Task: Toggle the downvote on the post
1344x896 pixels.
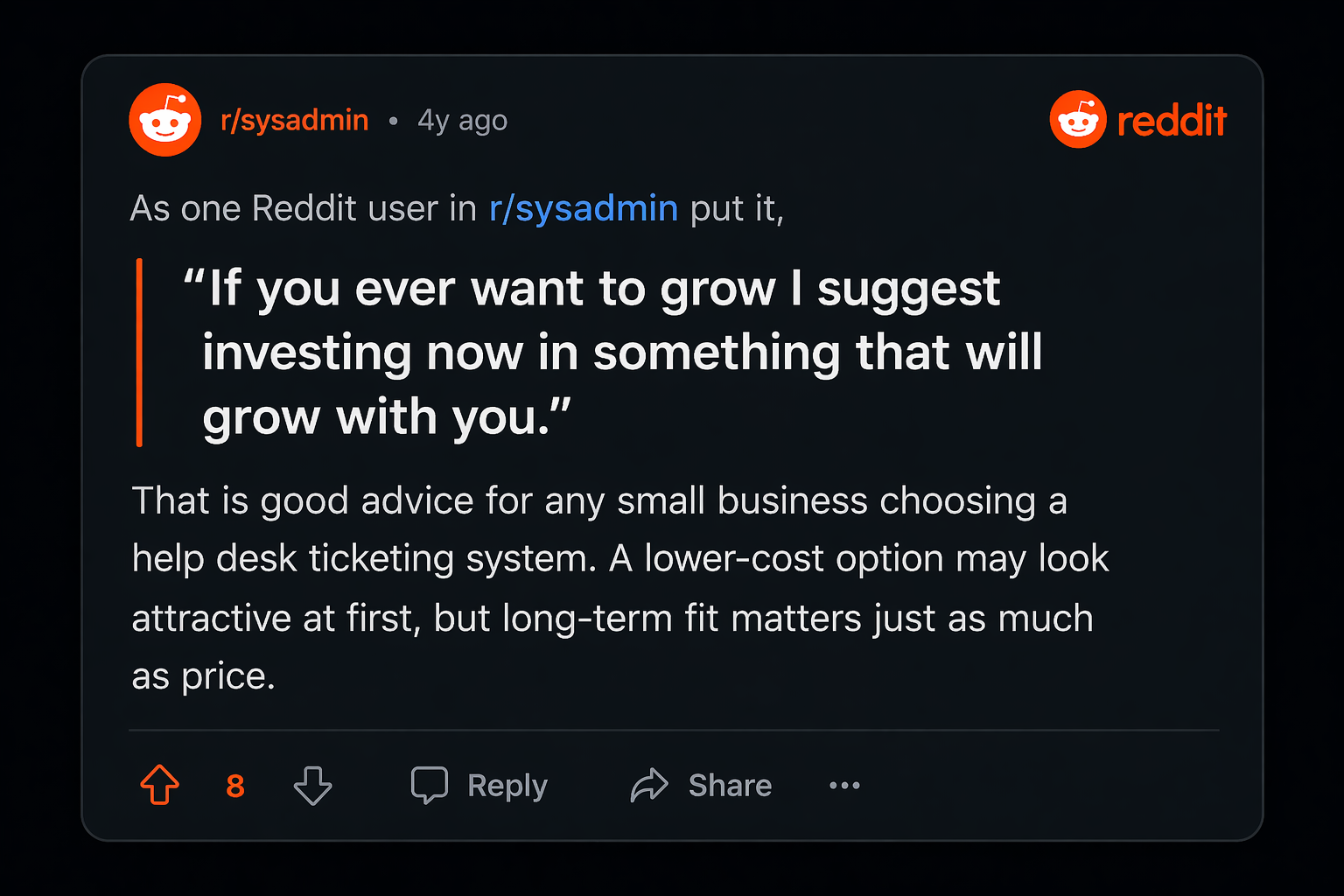Action: click(x=312, y=785)
